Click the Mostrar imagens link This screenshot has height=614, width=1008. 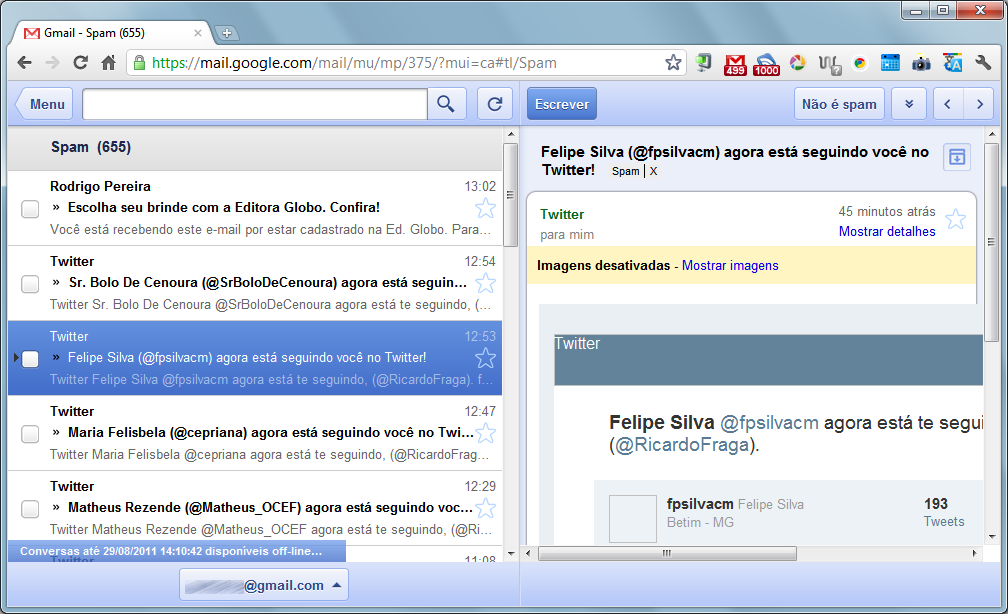[730, 265]
